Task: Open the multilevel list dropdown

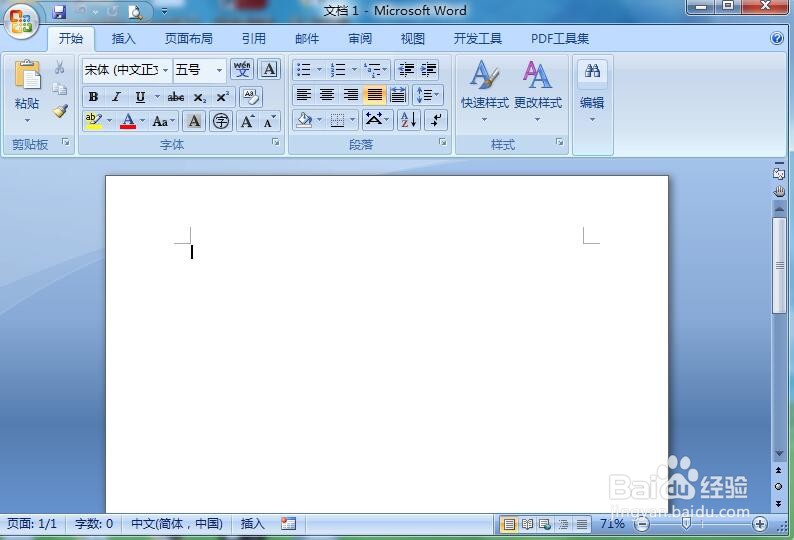Action: (376, 69)
